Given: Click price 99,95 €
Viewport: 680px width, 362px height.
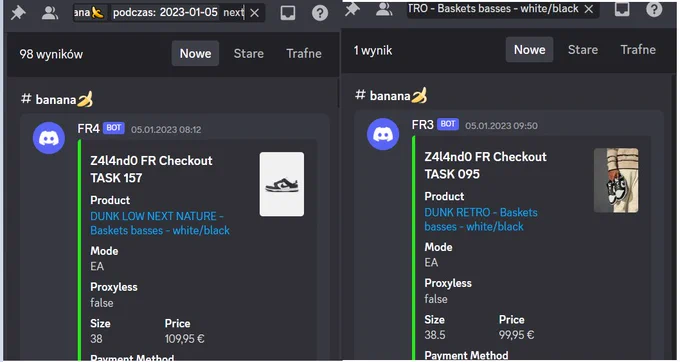Looking at the screenshot, I should click(x=516, y=335).
